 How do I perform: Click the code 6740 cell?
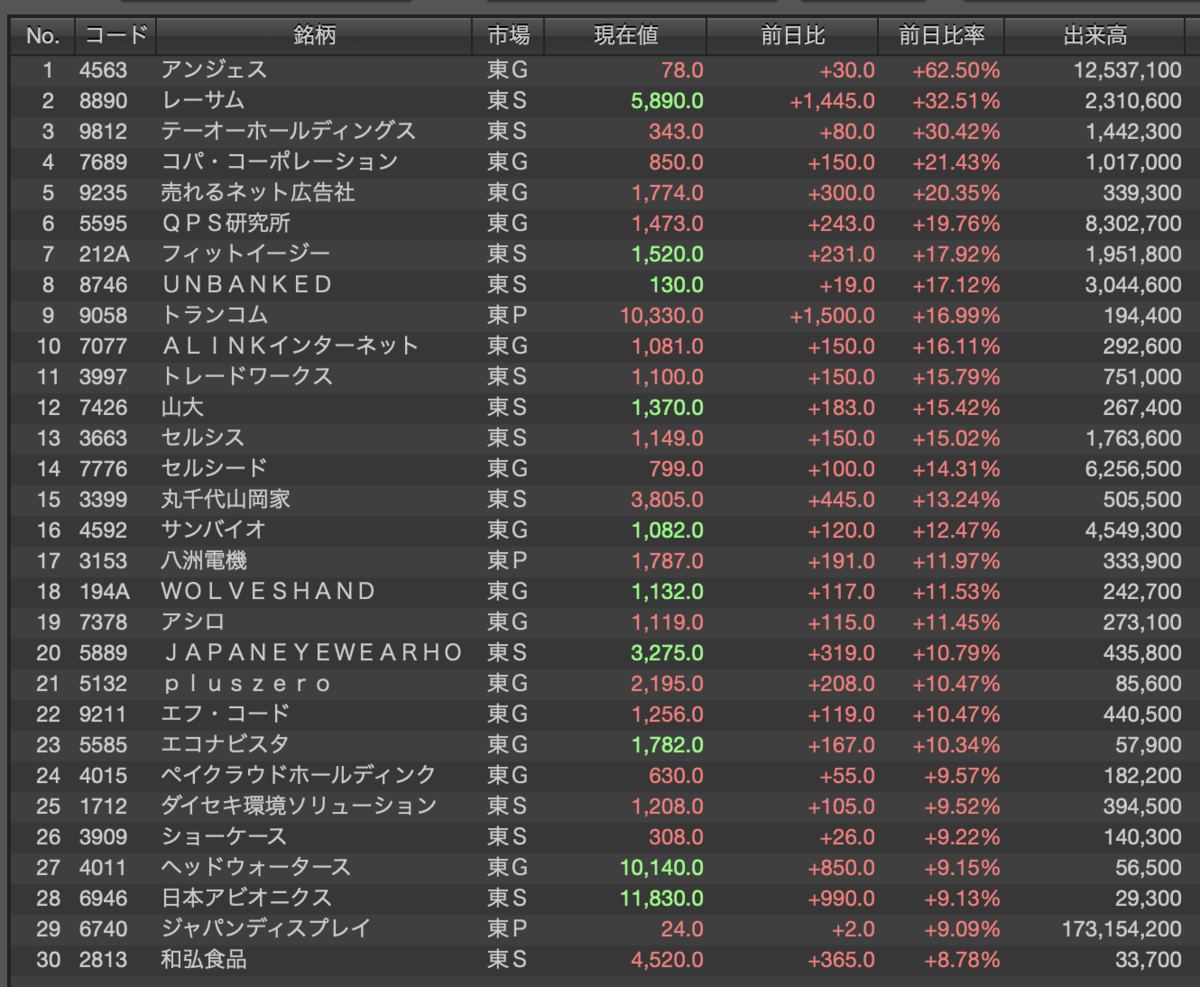[104, 928]
